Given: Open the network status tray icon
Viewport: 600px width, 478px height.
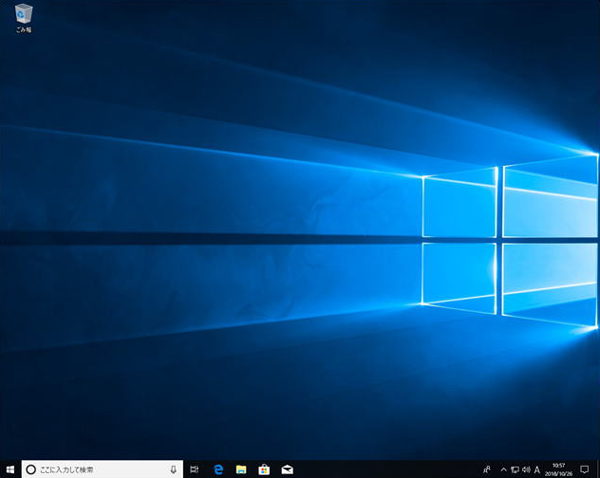Looking at the screenshot, I should point(515,470).
